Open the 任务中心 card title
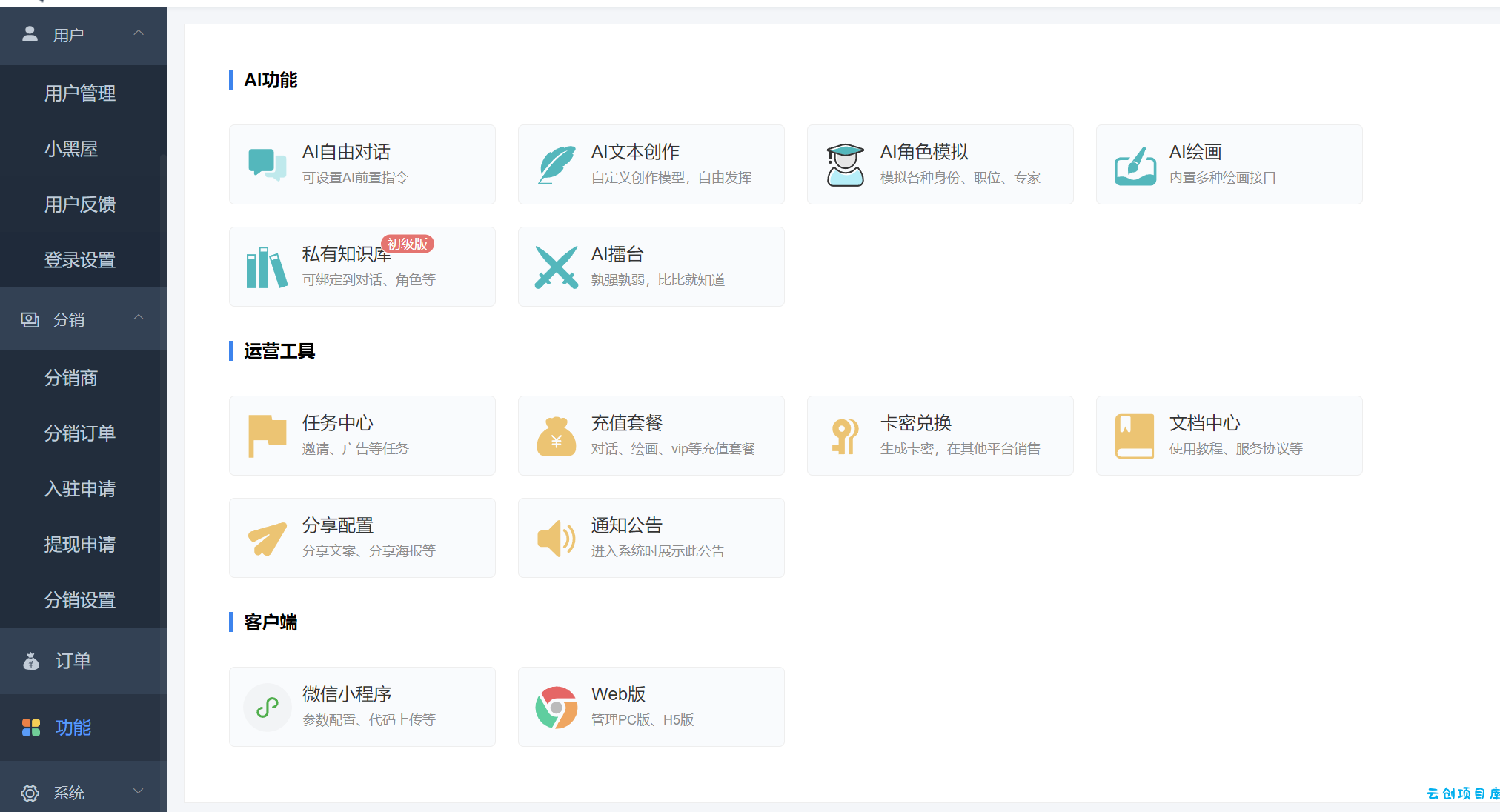Screen dimensions: 1500x812 click(x=338, y=423)
